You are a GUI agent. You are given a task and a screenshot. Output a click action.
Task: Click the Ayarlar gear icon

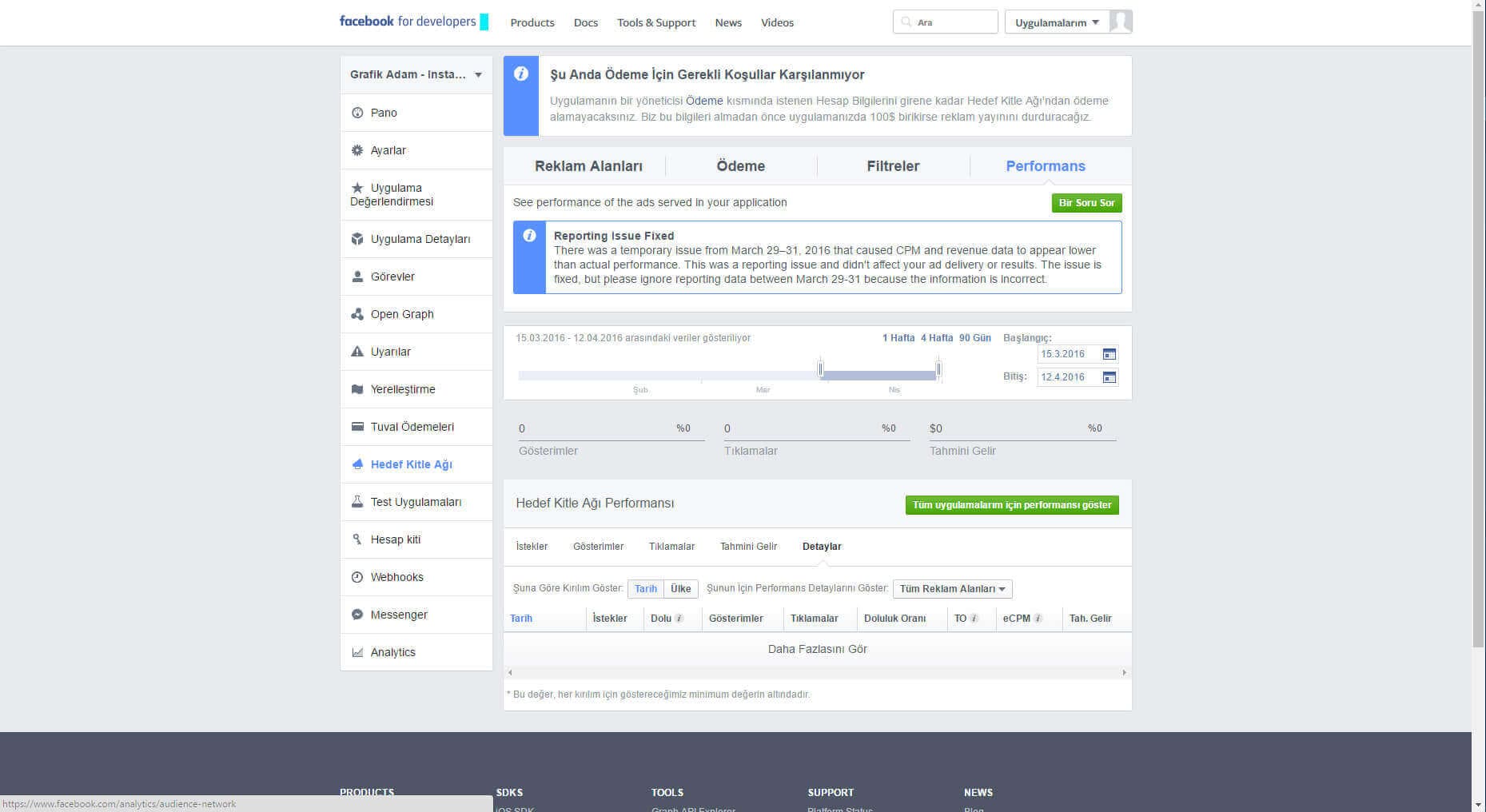tap(357, 150)
